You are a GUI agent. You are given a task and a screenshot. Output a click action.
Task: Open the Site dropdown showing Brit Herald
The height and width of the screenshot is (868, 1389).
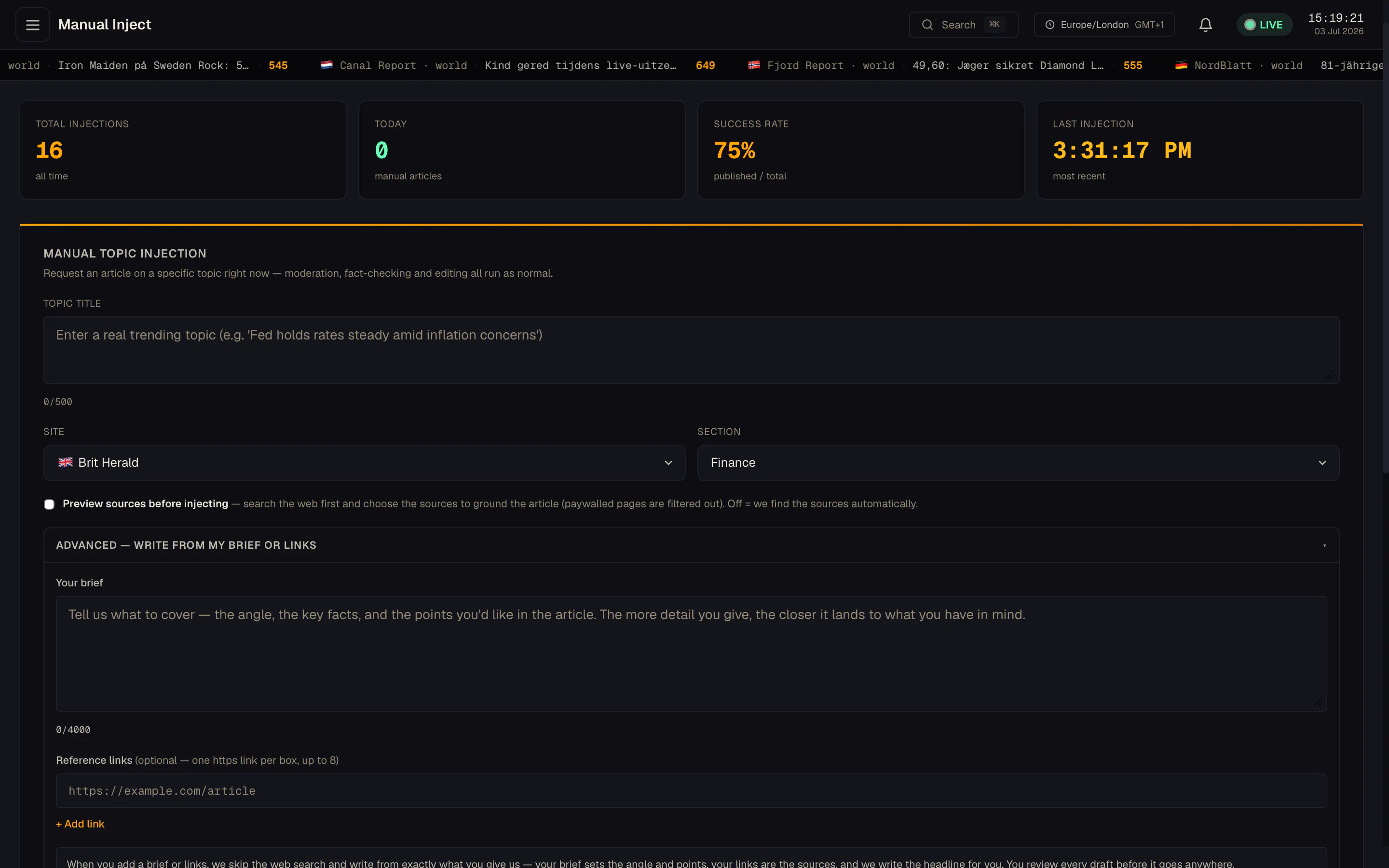coord(365,463)
